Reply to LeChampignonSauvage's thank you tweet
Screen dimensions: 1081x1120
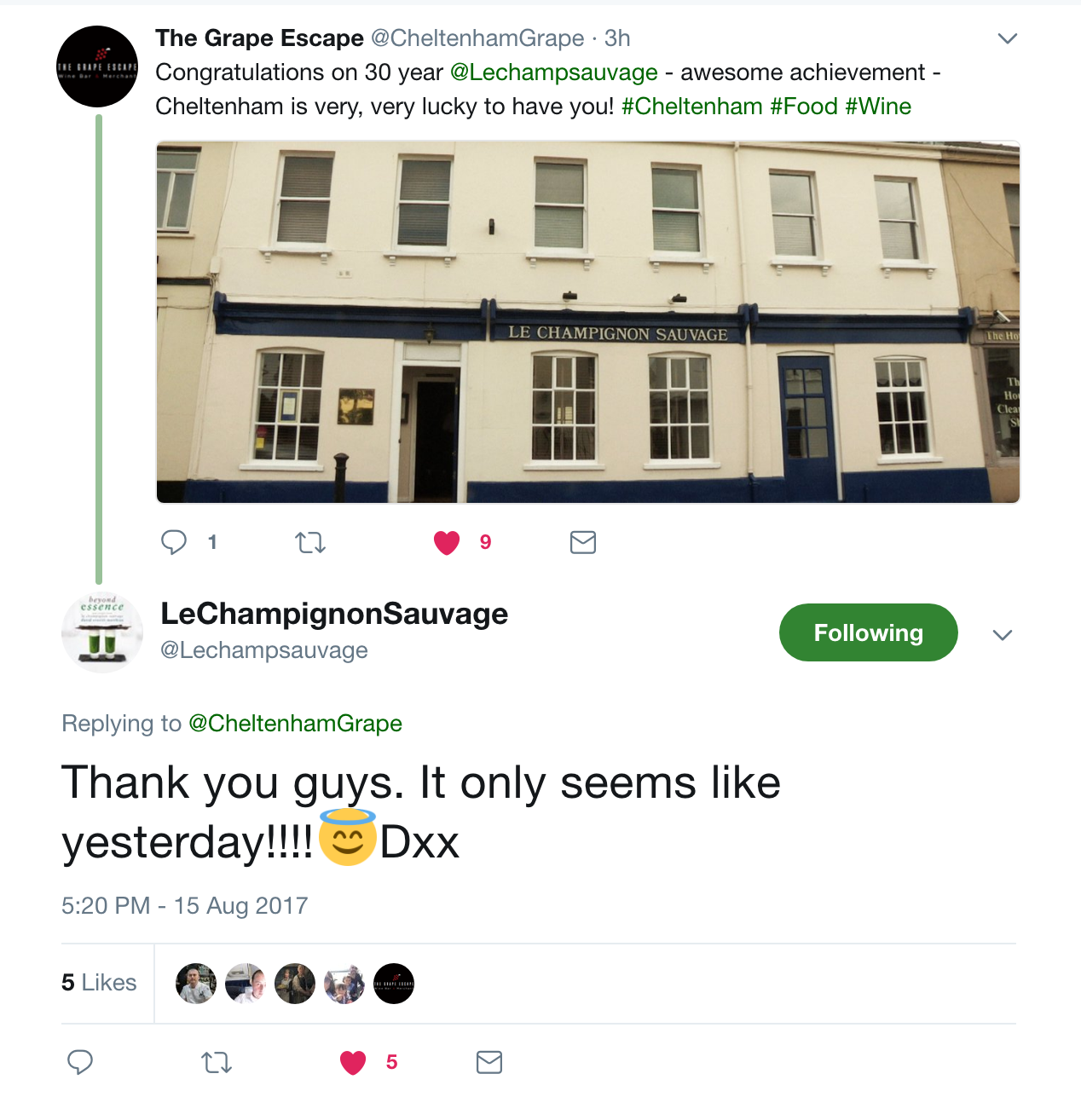(80, 1062)
